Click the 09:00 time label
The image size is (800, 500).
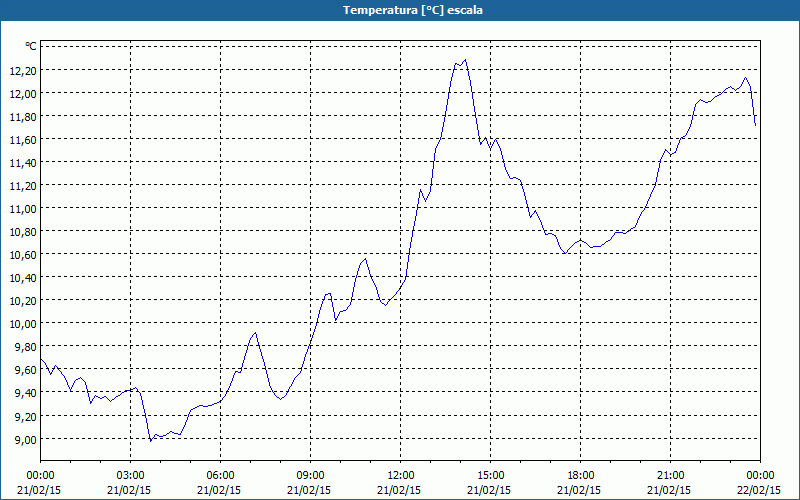click(310, 476)
